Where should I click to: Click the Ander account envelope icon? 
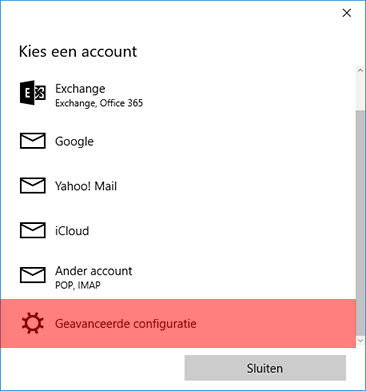click(33, 275)
